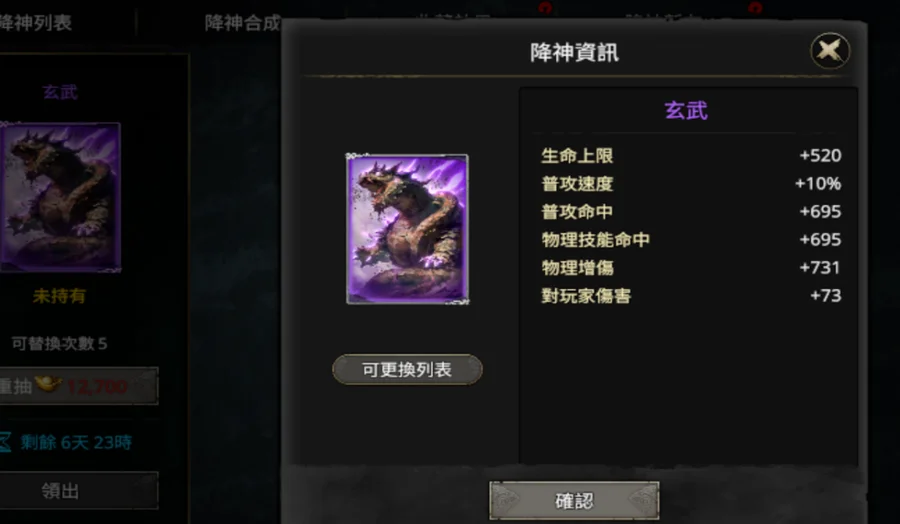Select the 物理技能命中 +695 stat row
This screenshot has height=524, width=900.
point(691,240)
